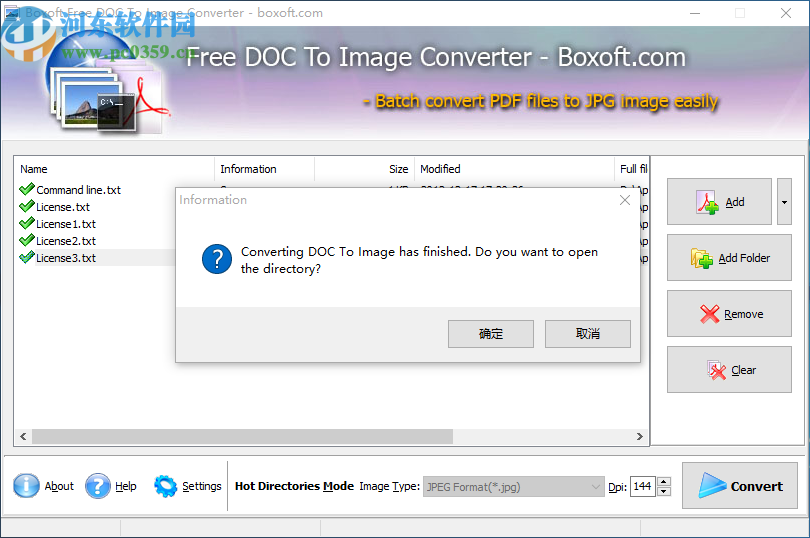Click the Dpi value field
810x538 pixels.
click(x=643, y=486)
